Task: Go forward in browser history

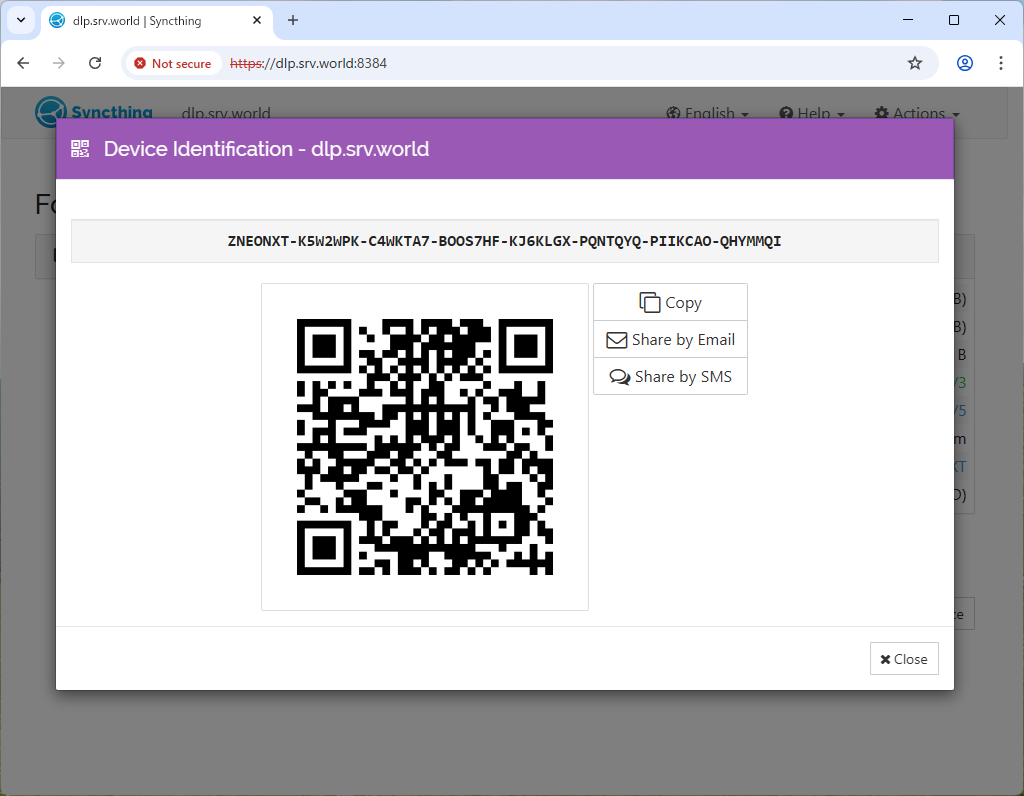Action: pyautogui.click(x=59, y=63)
